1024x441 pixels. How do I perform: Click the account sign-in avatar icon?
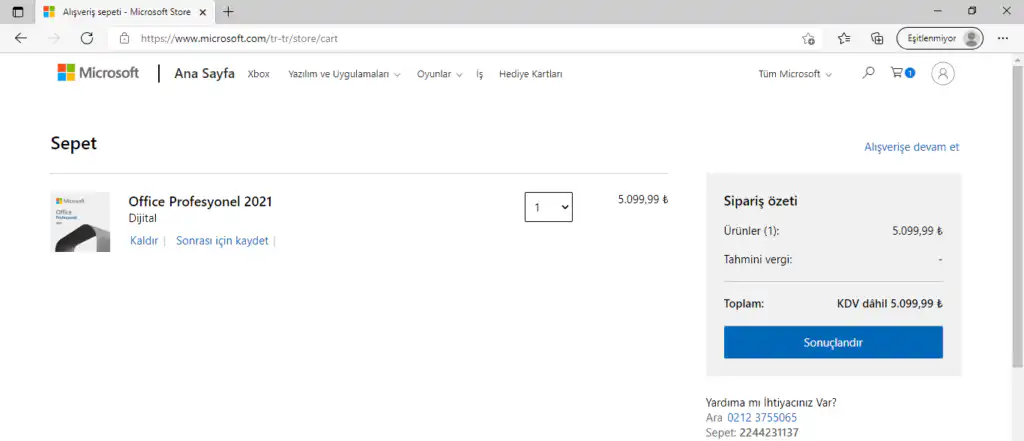point(942,74)
